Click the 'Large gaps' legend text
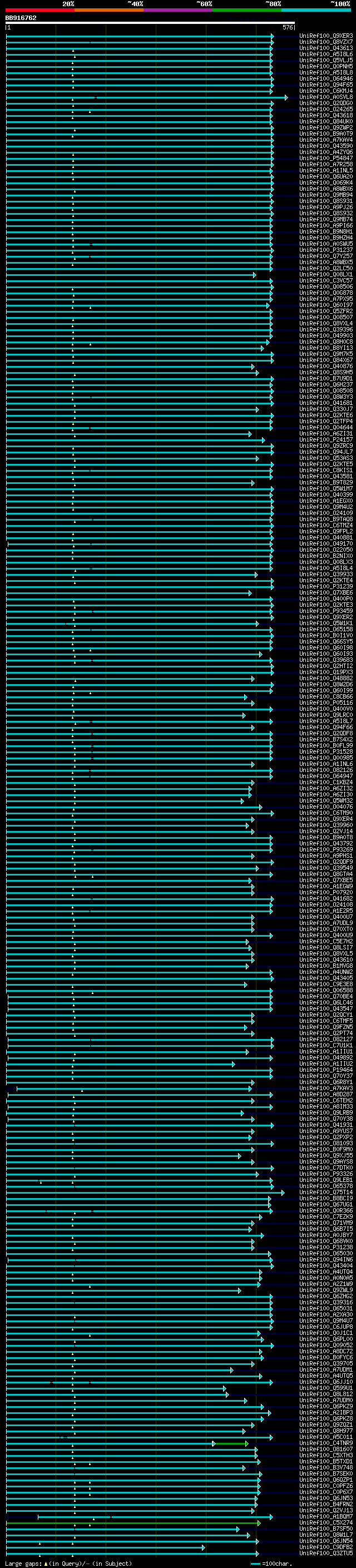This screenshot has width=356, height=1568. click(23, 1563)
